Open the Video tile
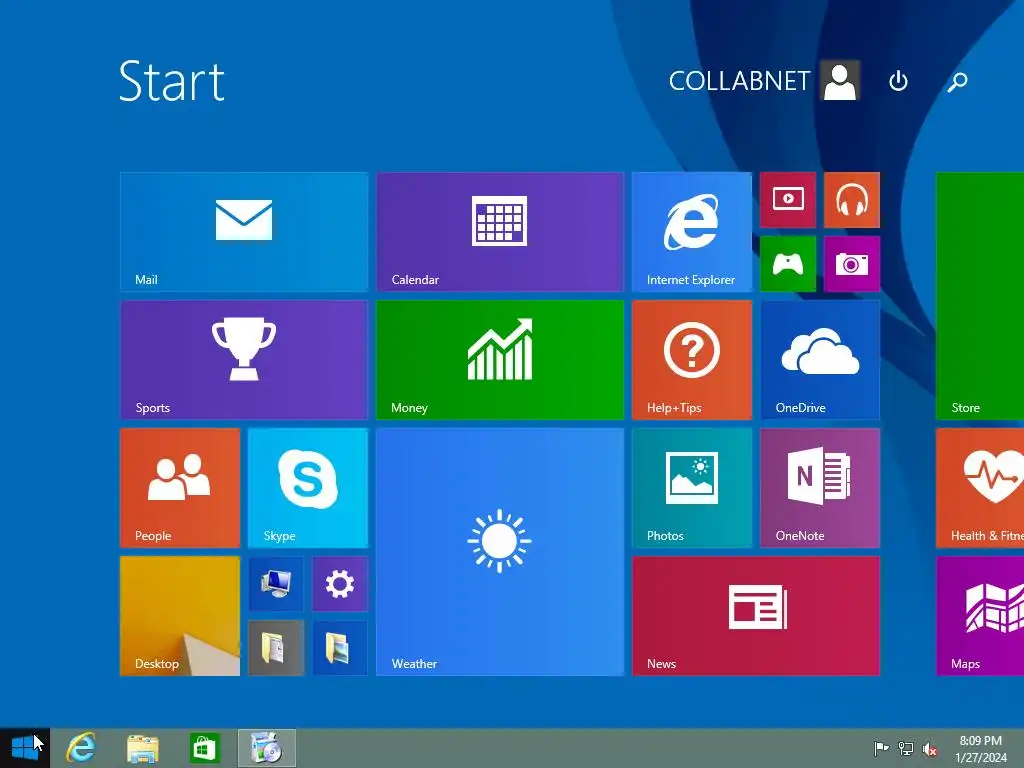The image size is (1024, 768). tap(788, 199)
